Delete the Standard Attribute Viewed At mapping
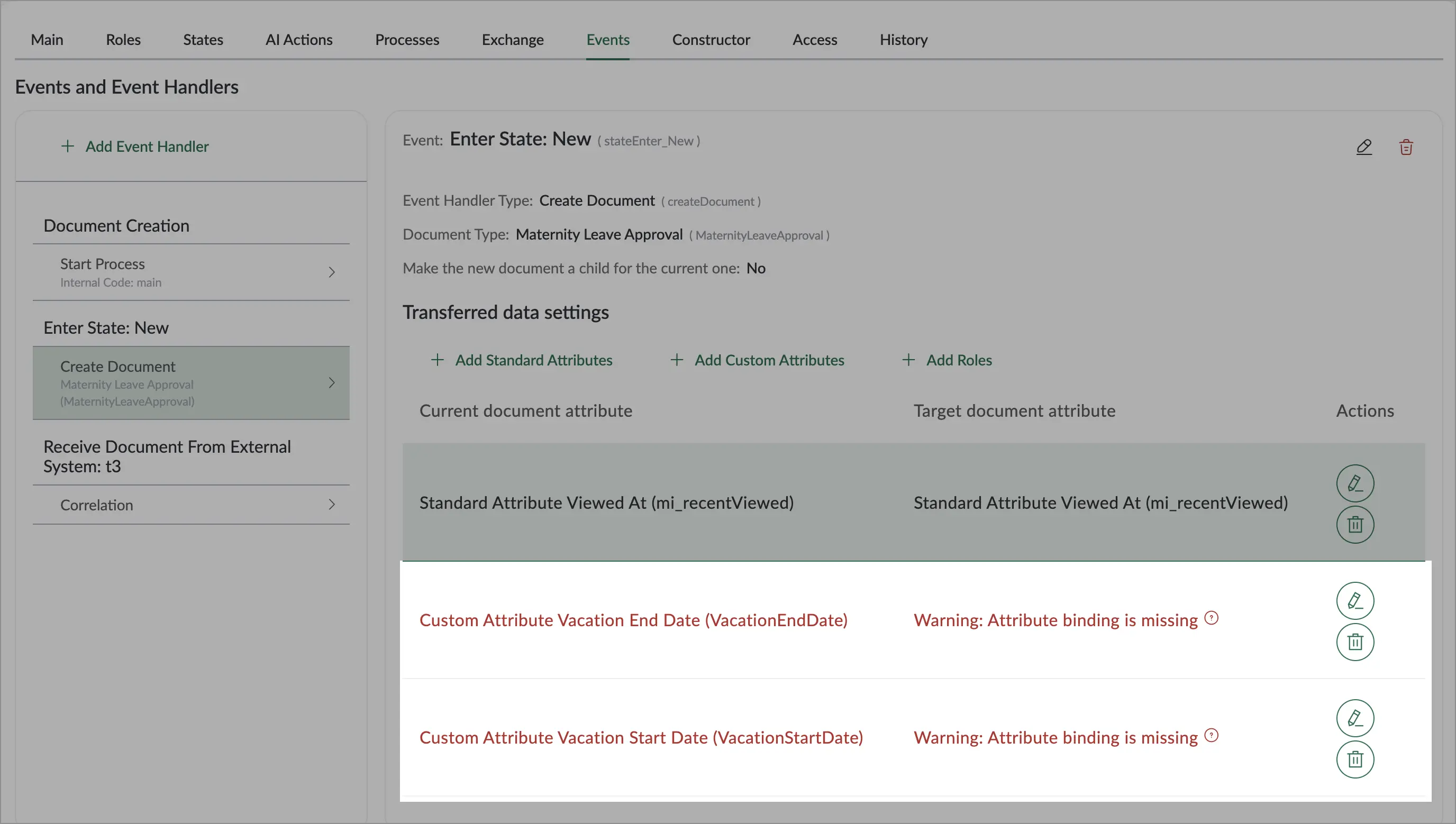The image size is (1456, 824). point(1355,525)
